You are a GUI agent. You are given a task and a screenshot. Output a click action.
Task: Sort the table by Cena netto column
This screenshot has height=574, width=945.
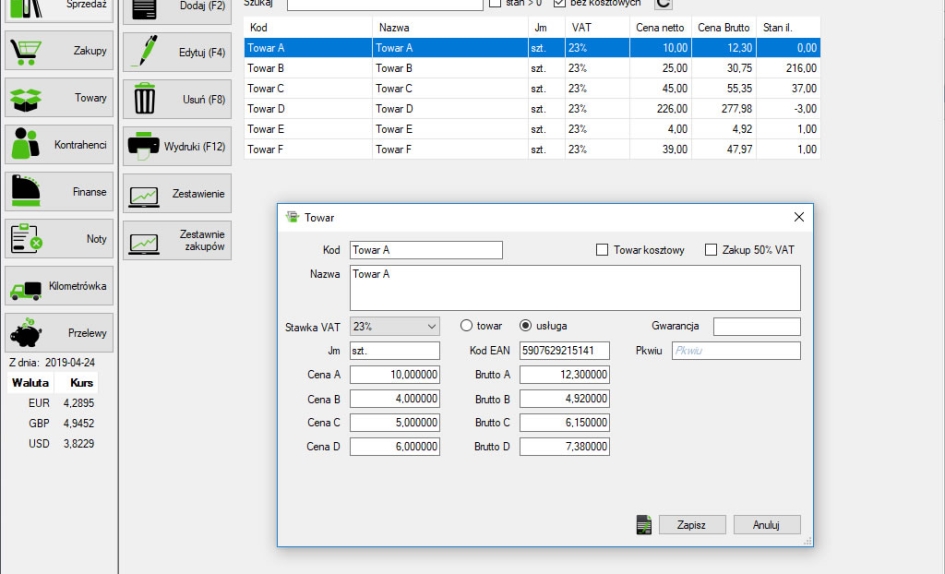pos(660,28)
